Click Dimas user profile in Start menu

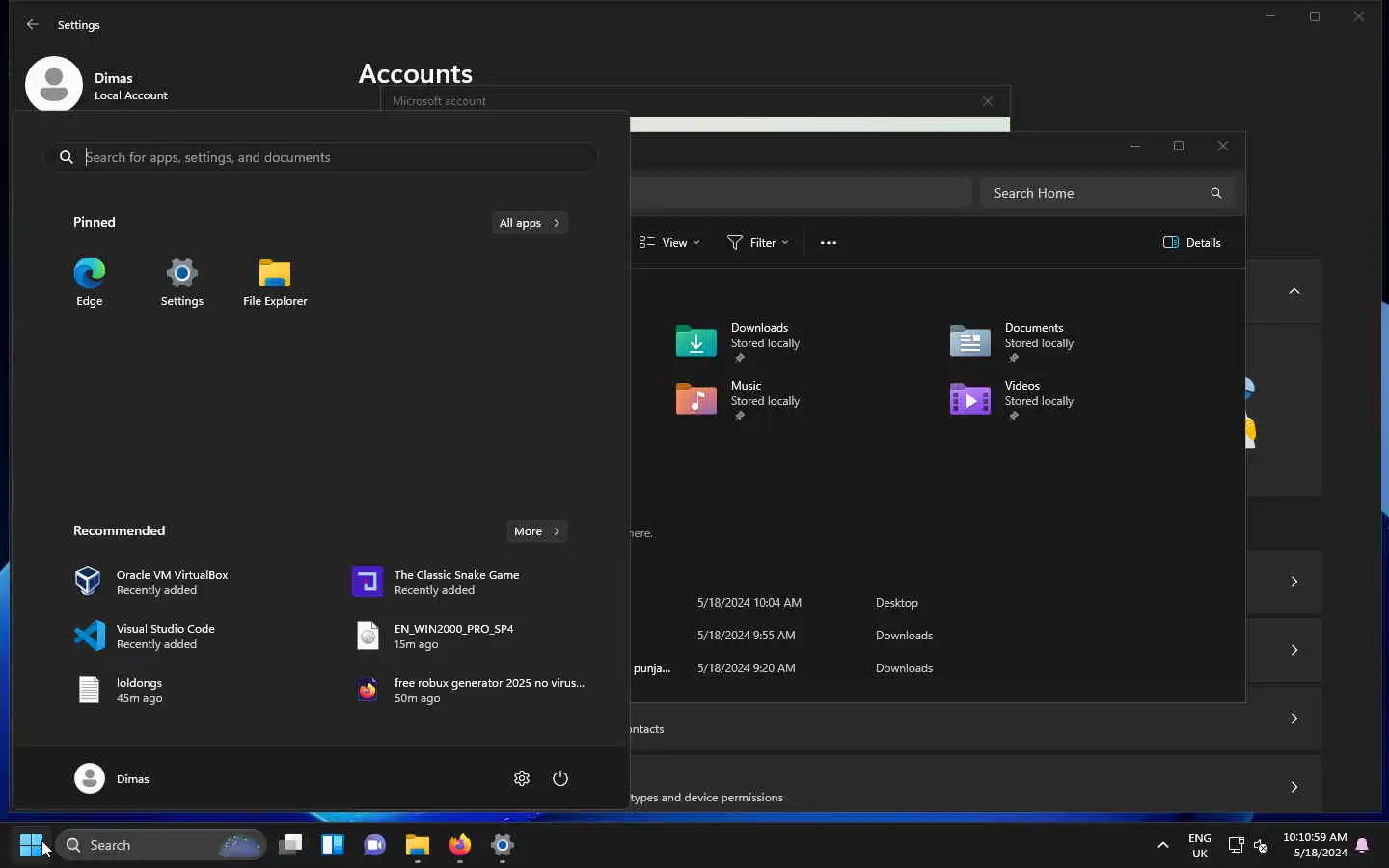112,778
